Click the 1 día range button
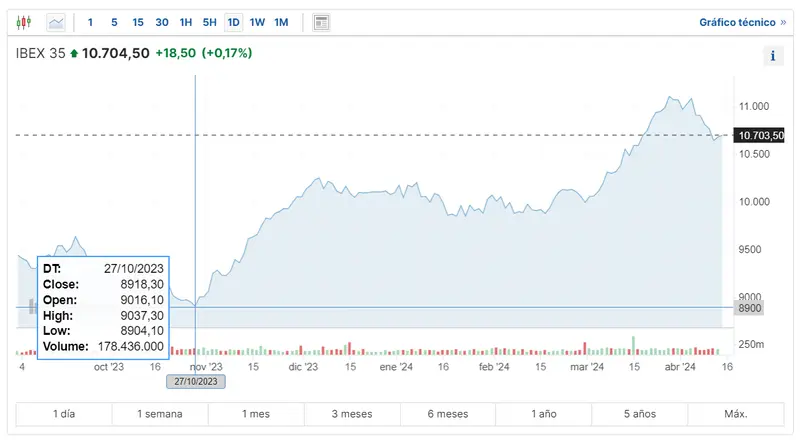The height and width of the screenshot is (444, 800). (x=64, y=414)
